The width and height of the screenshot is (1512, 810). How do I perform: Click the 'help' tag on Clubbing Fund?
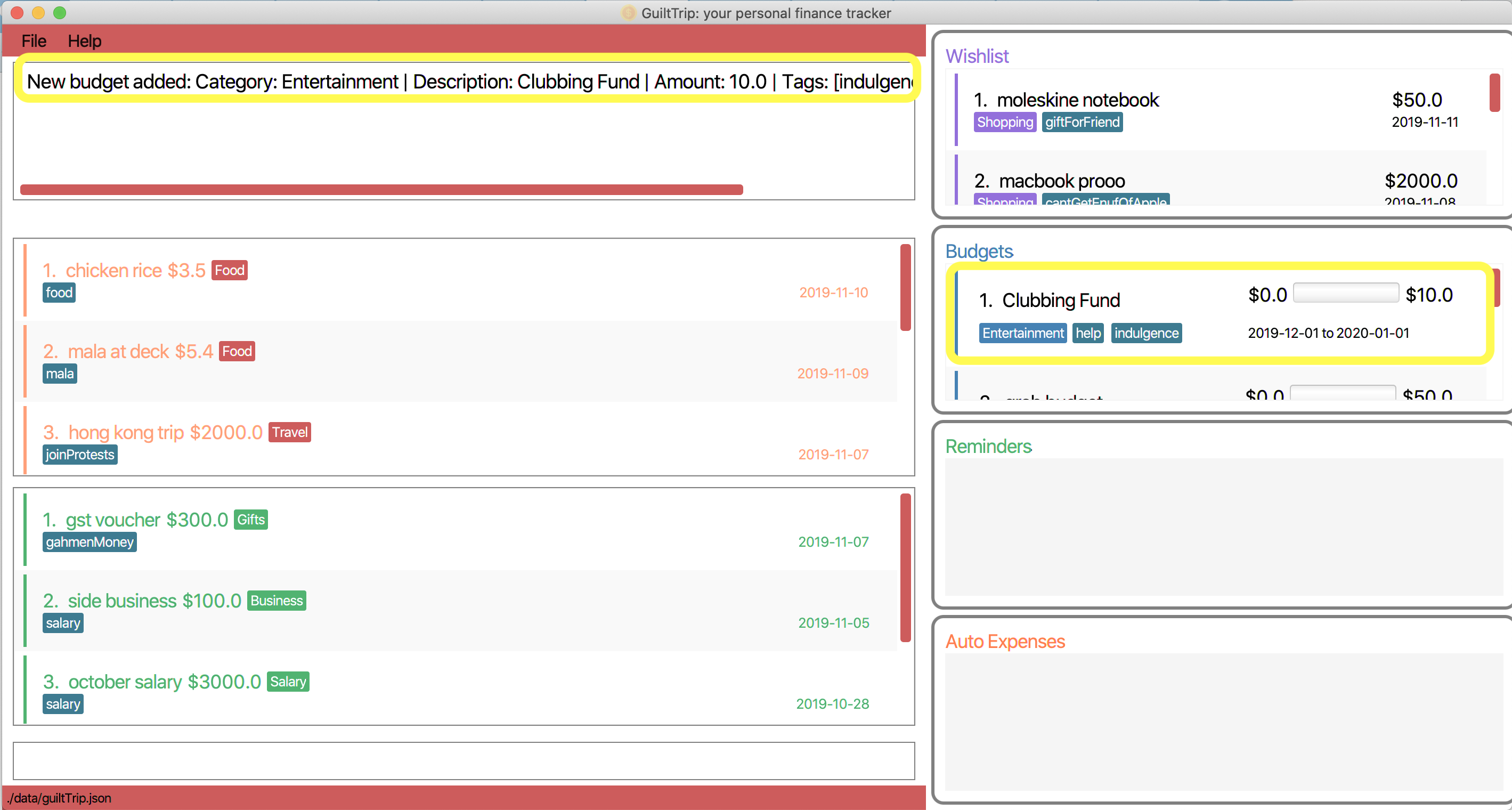(1088, 333)
